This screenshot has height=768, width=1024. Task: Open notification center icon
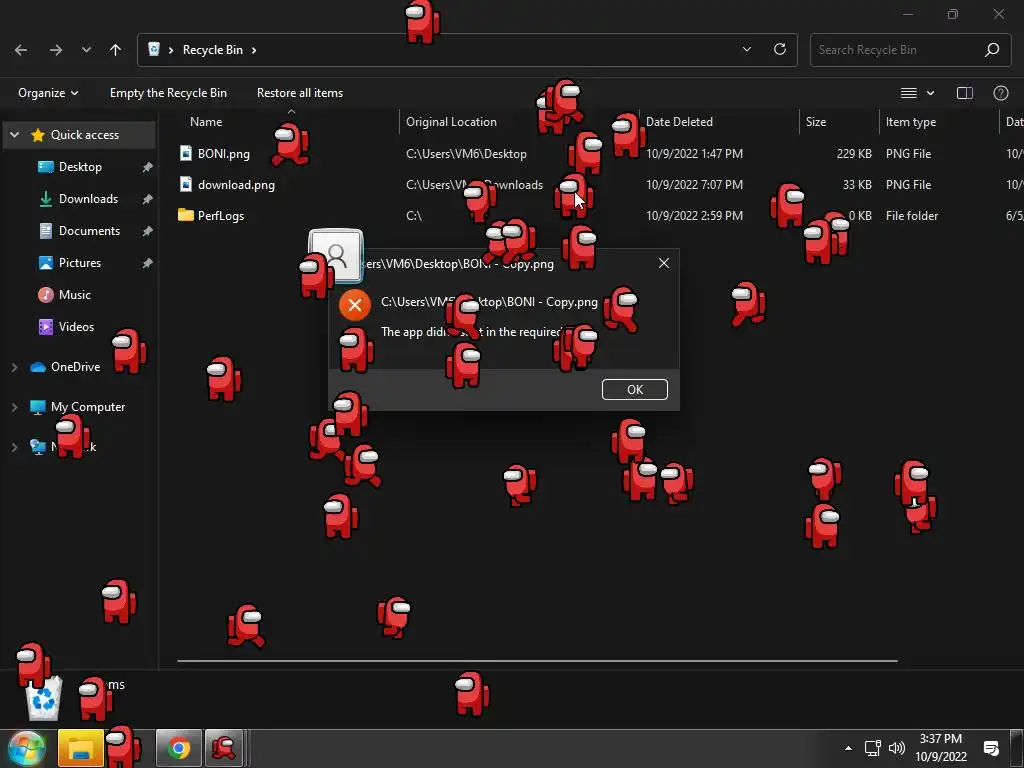pos(991,748)
